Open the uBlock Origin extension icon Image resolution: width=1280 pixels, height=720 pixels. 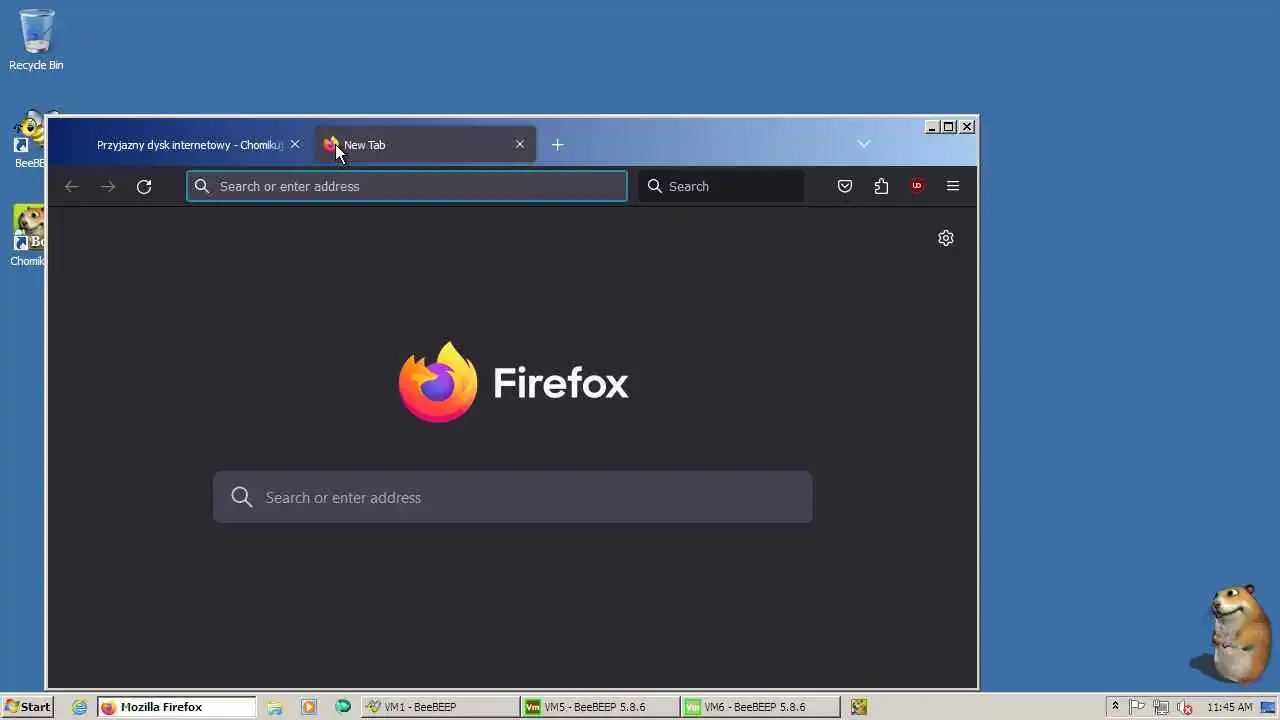[917, 186]
